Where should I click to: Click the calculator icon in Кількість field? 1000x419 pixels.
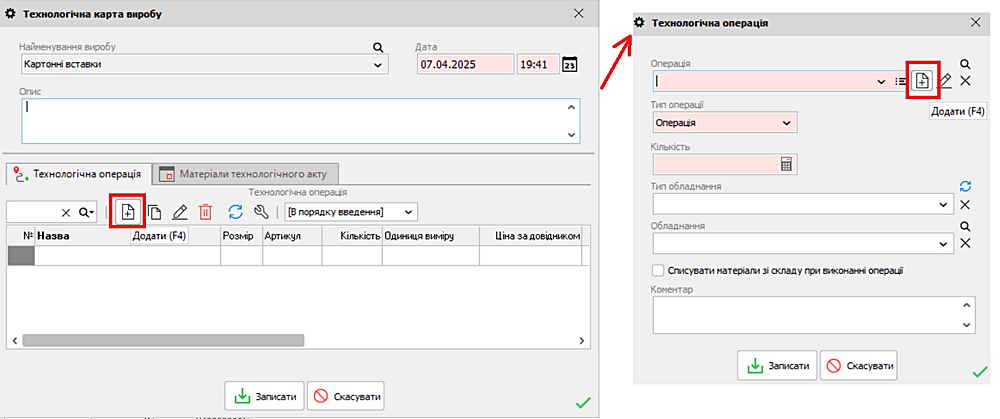tap(786, 164)
